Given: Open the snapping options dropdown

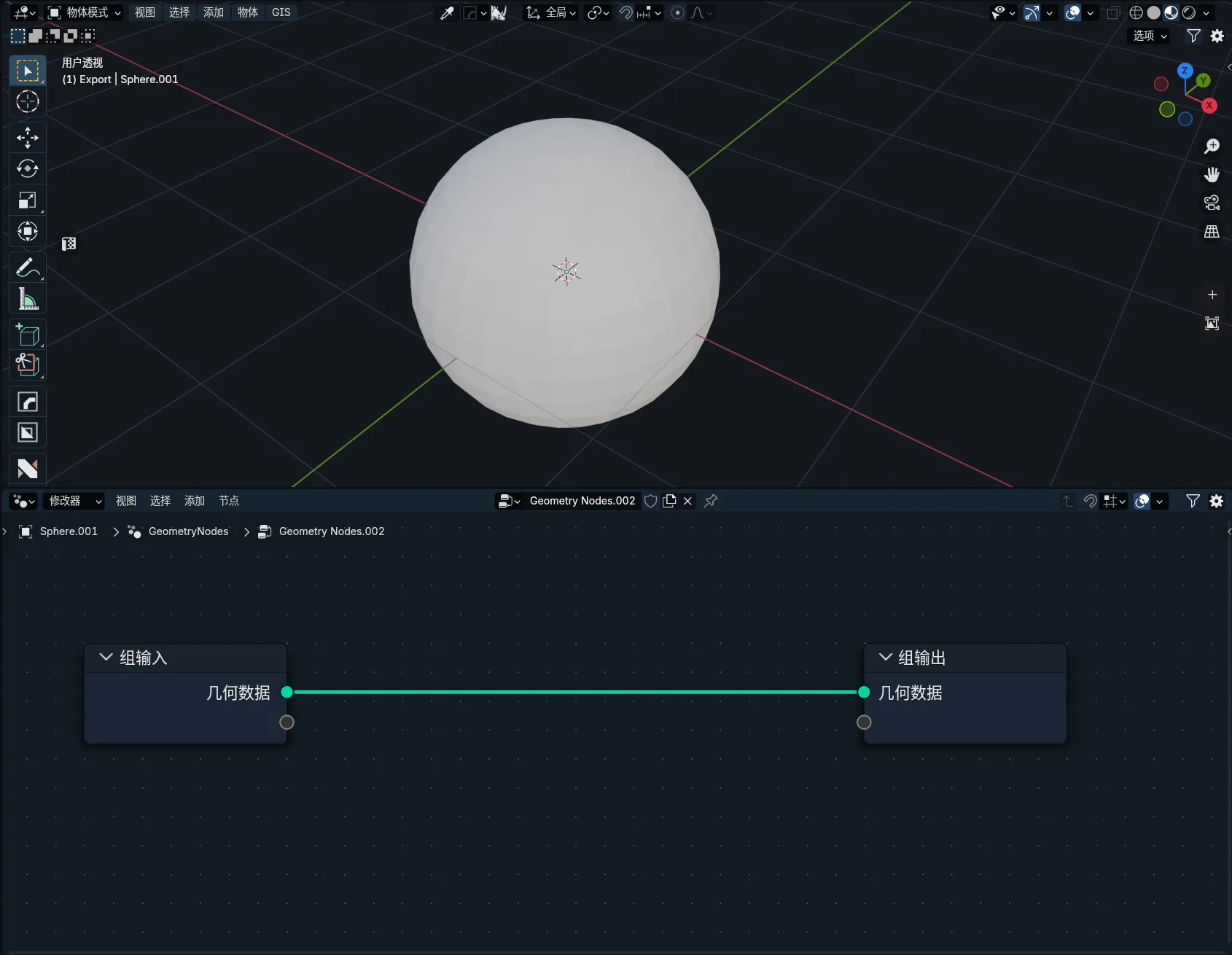Looking at the screenshot, I should [649, 12].
